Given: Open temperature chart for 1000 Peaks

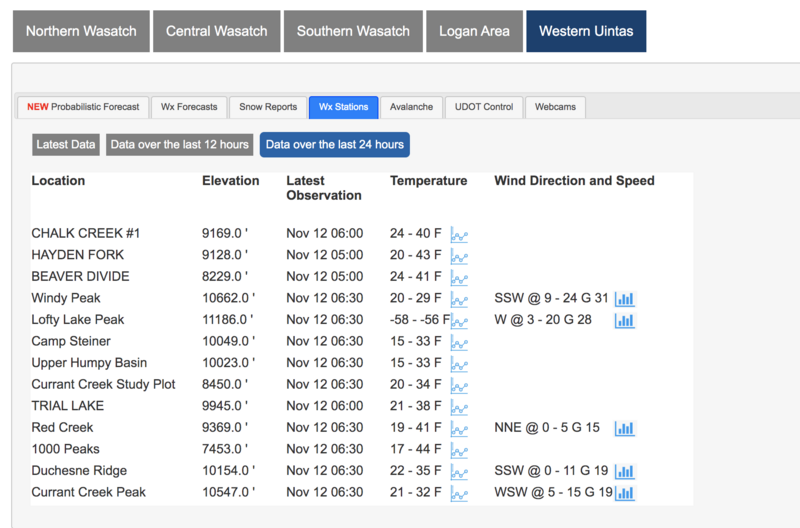Looking at the screenshot, I should [x=460, y=451].
